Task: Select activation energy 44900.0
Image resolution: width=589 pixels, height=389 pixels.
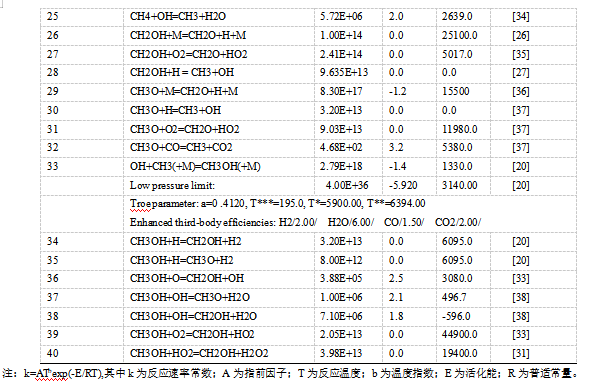Action: pyautogui.click(x=459, y=334)
